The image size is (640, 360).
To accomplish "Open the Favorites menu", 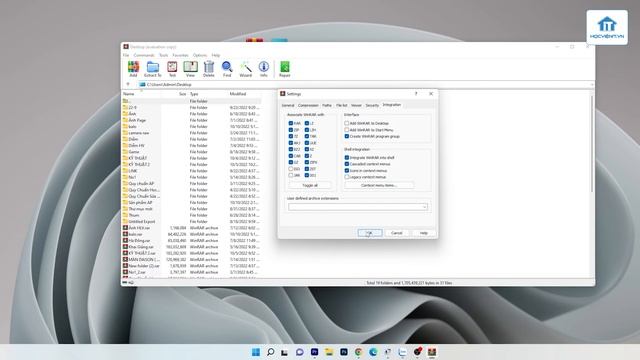I will coord(180,55).
